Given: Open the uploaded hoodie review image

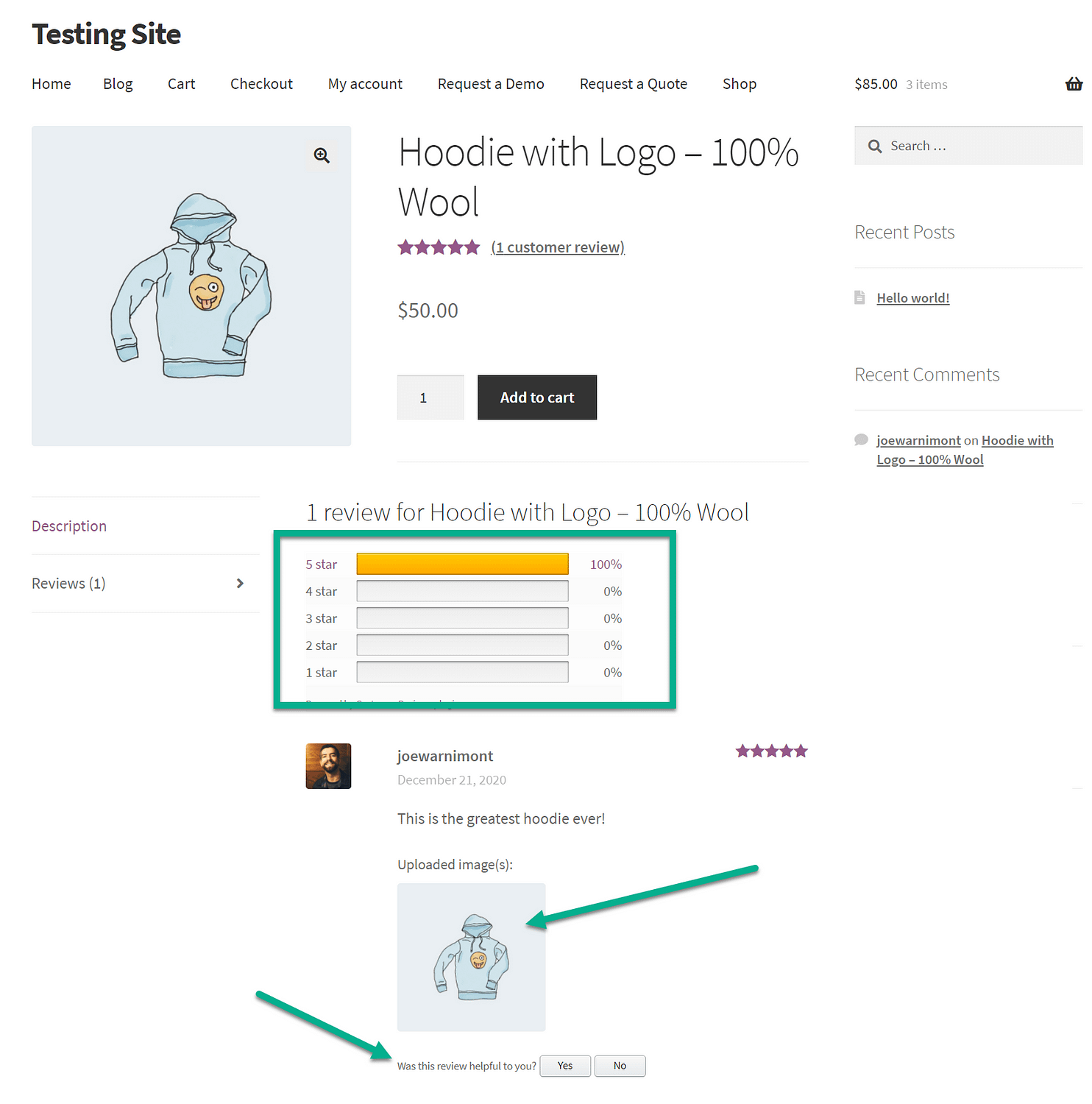Looking at the screenshot, I should 471,957.
